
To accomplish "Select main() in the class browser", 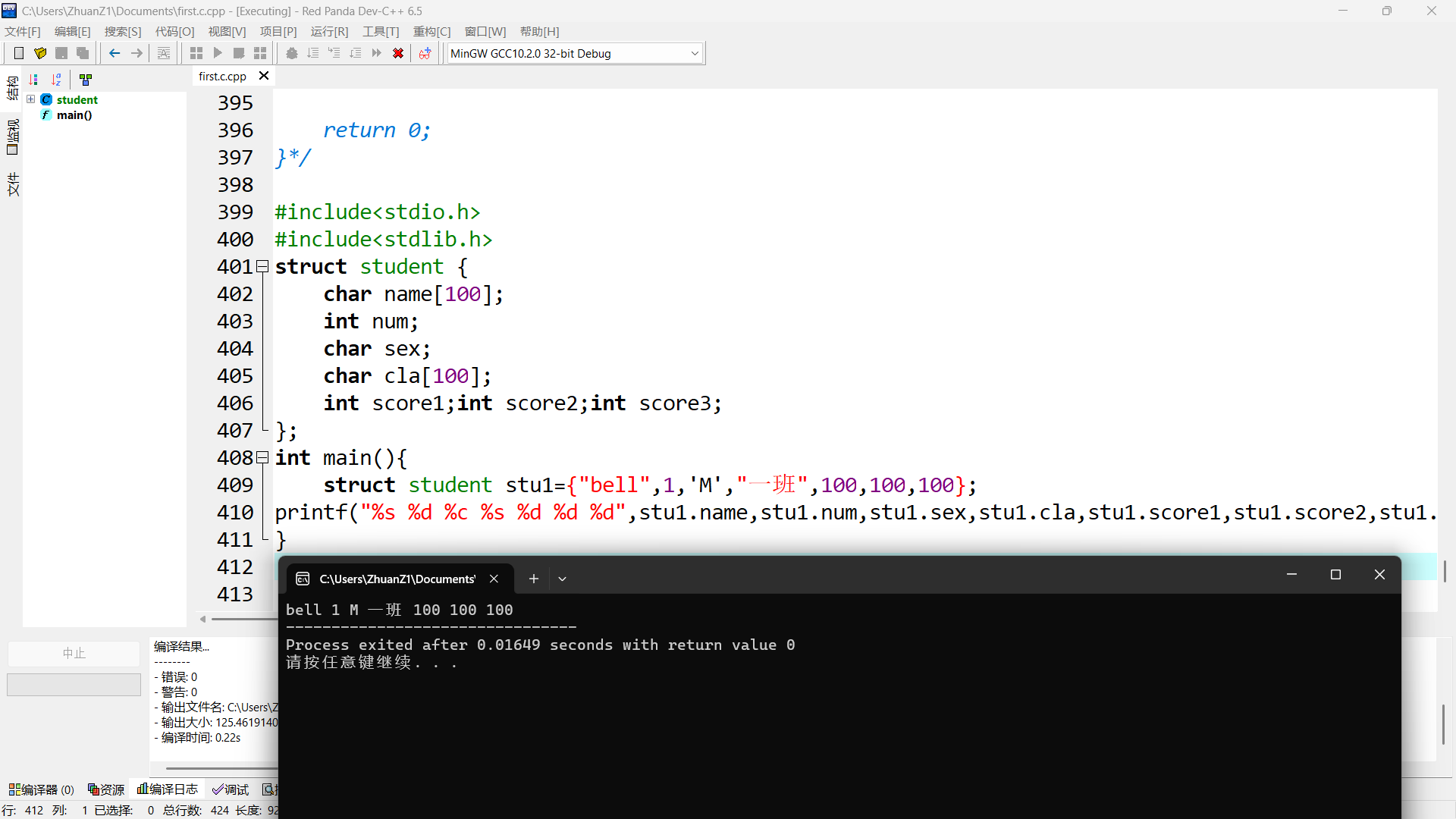I will tap(74, 115).
